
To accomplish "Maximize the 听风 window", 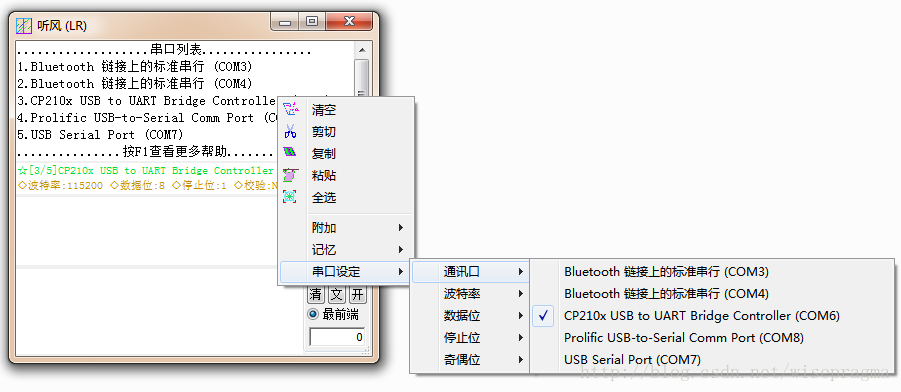I will (x=312, y=22).
